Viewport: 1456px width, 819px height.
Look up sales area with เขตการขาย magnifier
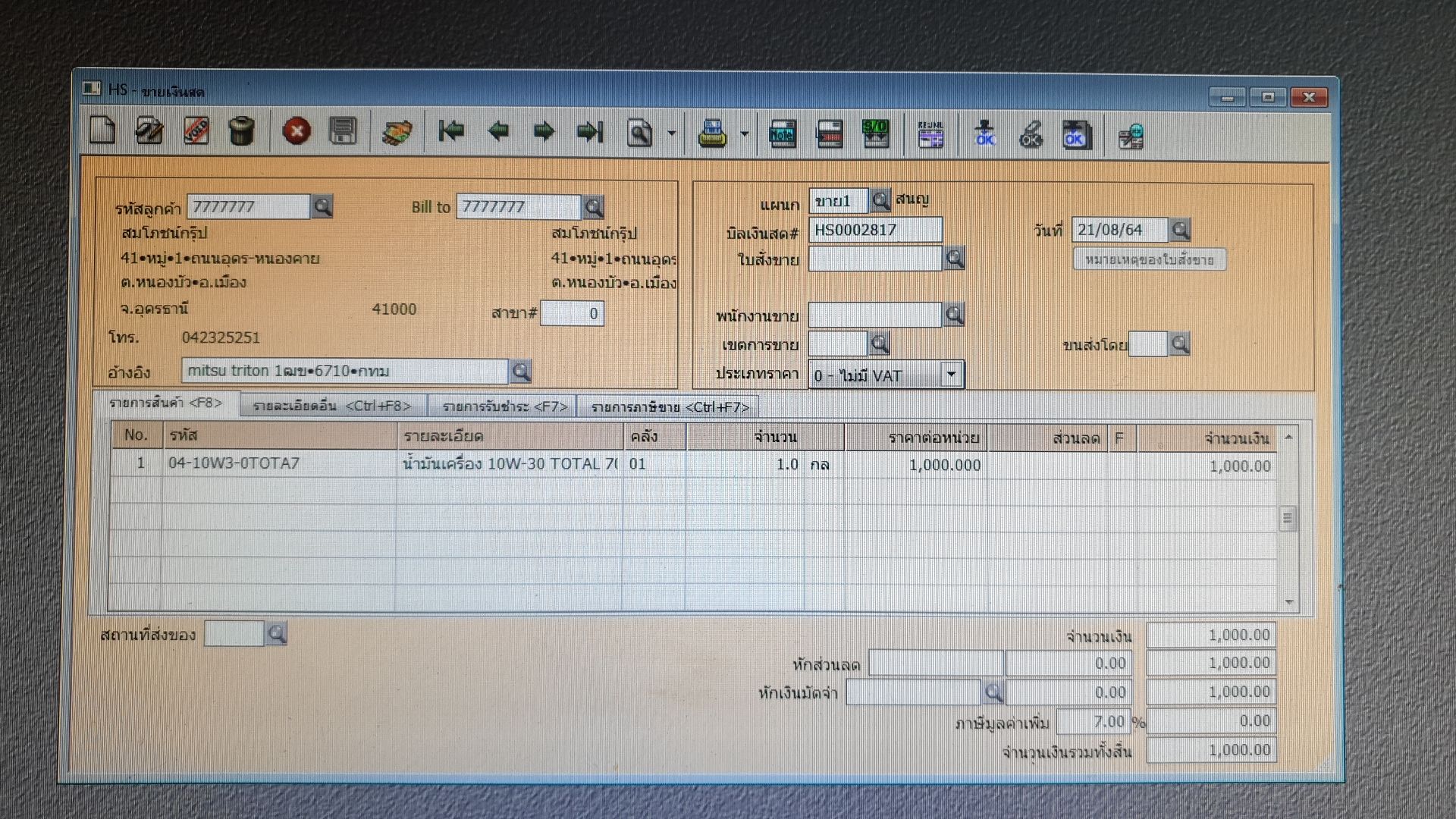880,344
